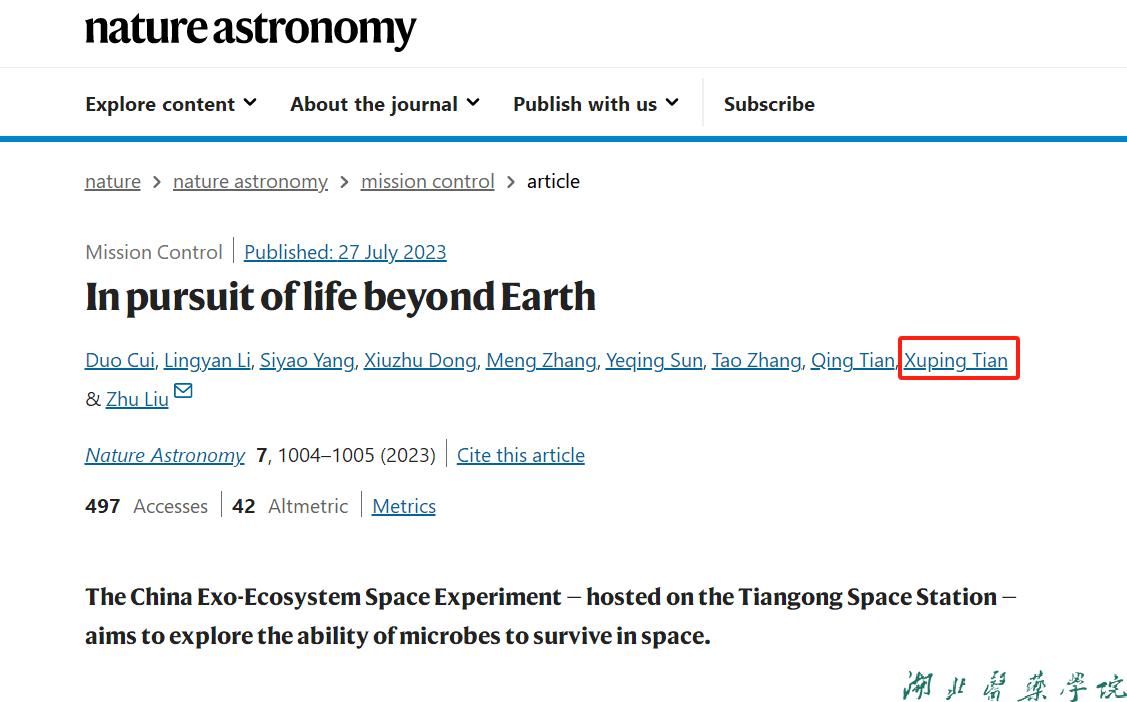
Task: Click author name Xiuzhu Dong
Action: (x=420, y=360)
